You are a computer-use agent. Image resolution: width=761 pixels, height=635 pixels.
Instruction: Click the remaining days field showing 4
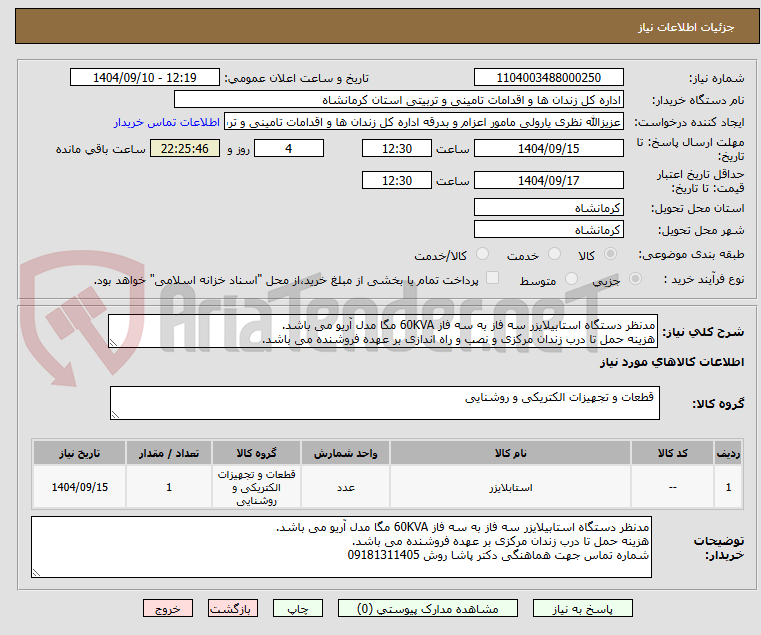[x=289, y=149]
